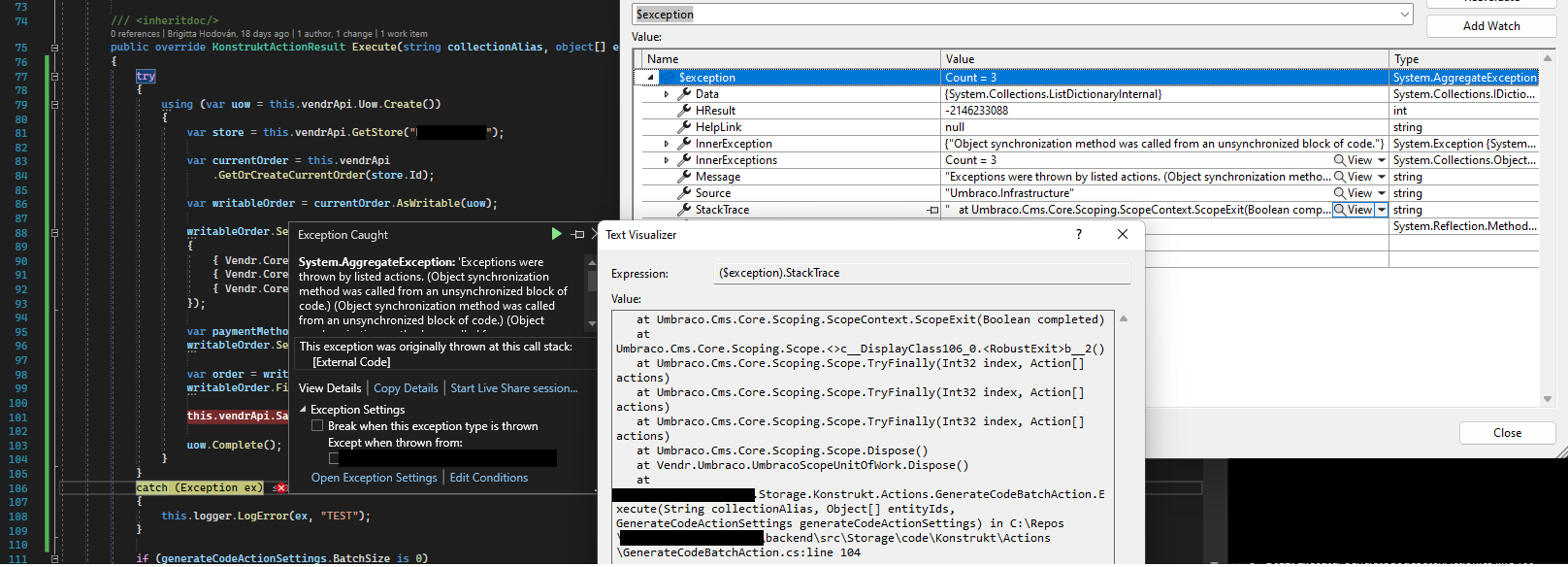Click the [External Code] call stack entry
Screen dimensions: 1568x567
pos(351,362)
